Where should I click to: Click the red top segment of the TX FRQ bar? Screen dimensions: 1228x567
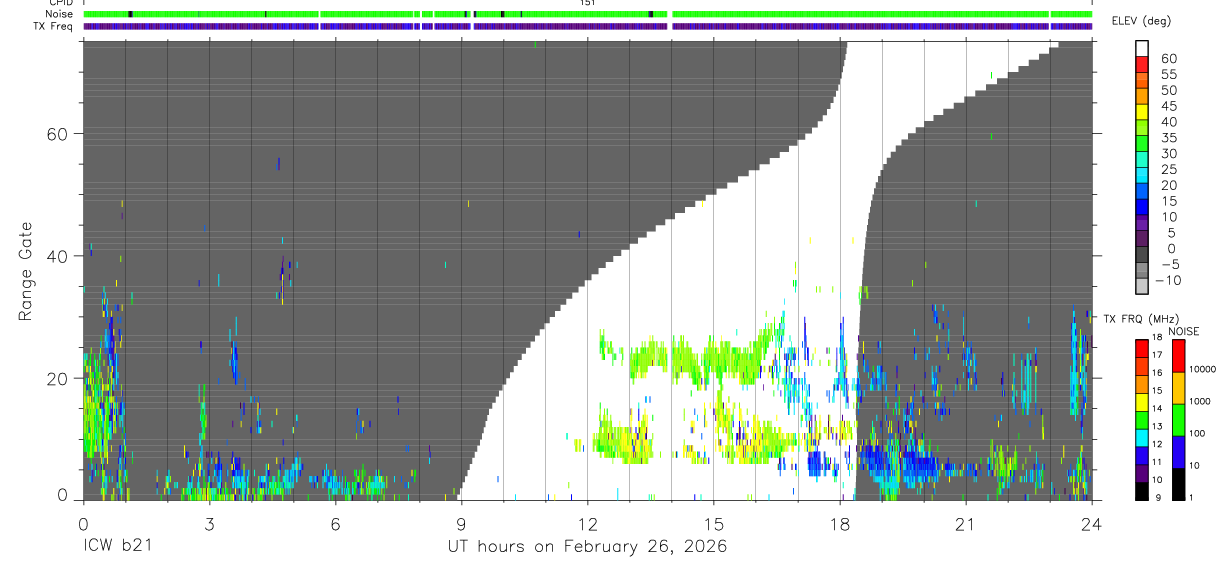pyautogui.click(x=1142, y=349)
